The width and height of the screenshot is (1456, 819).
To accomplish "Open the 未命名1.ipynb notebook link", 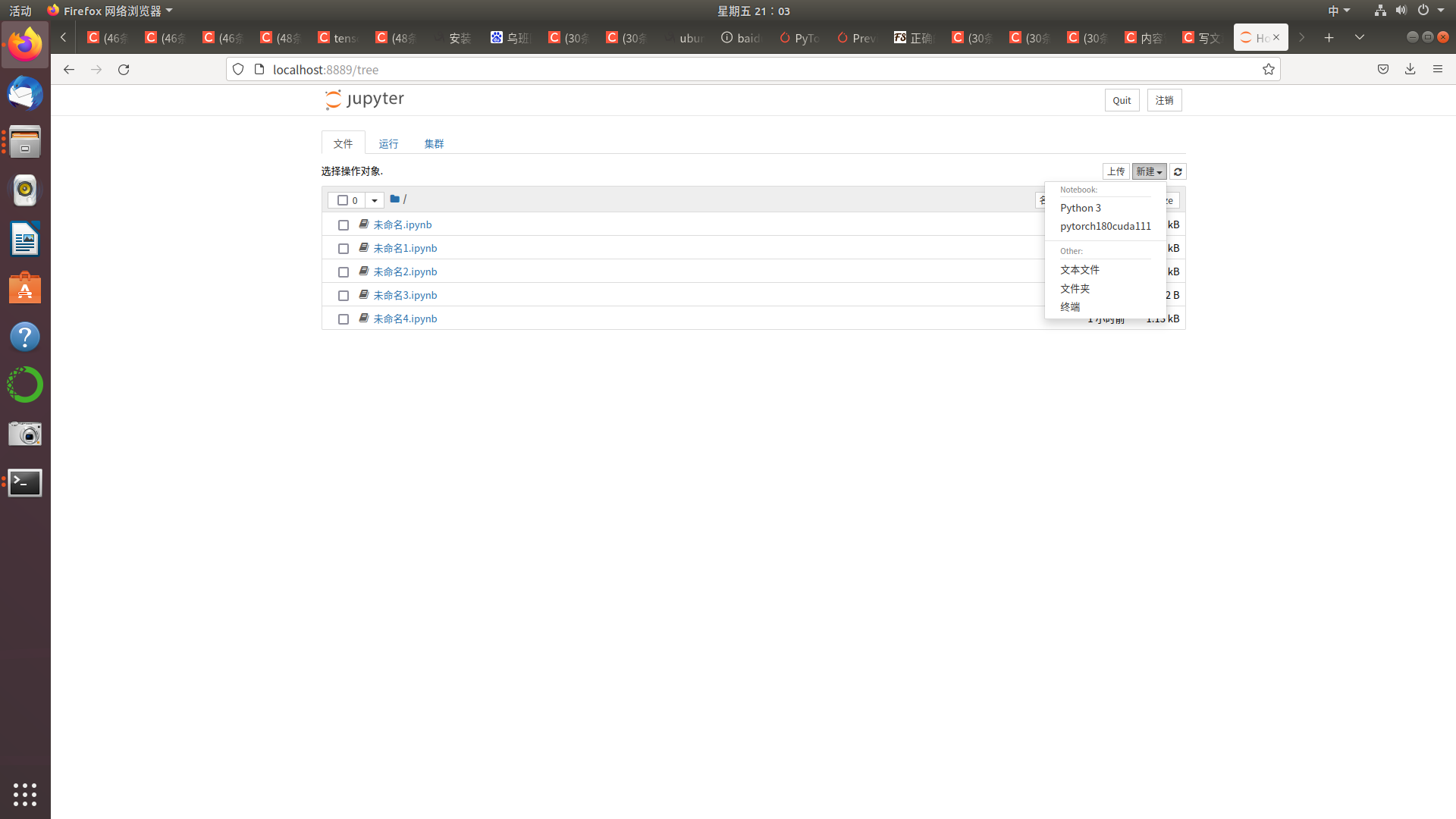I will tap(405, 248).
